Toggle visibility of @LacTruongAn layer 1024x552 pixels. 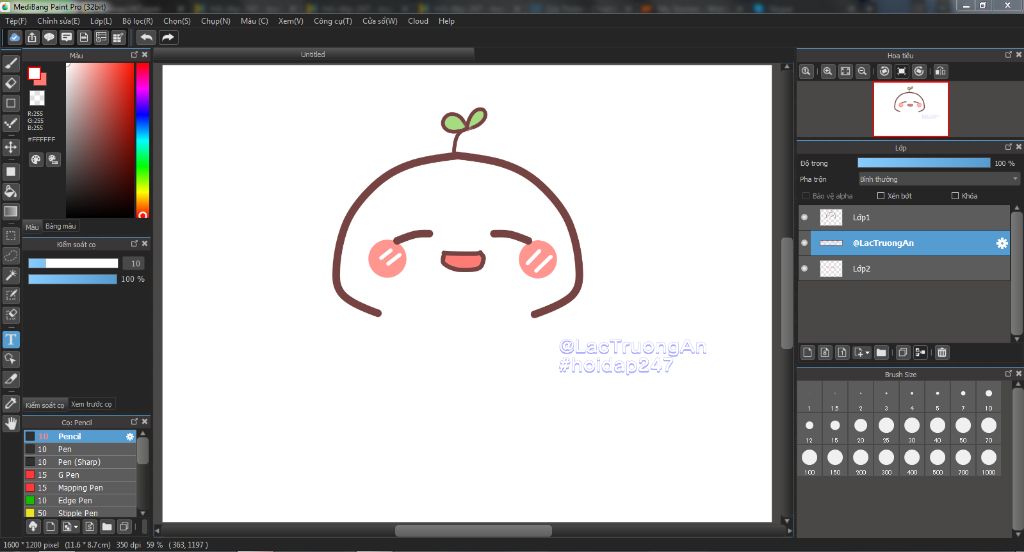(805, 243)
